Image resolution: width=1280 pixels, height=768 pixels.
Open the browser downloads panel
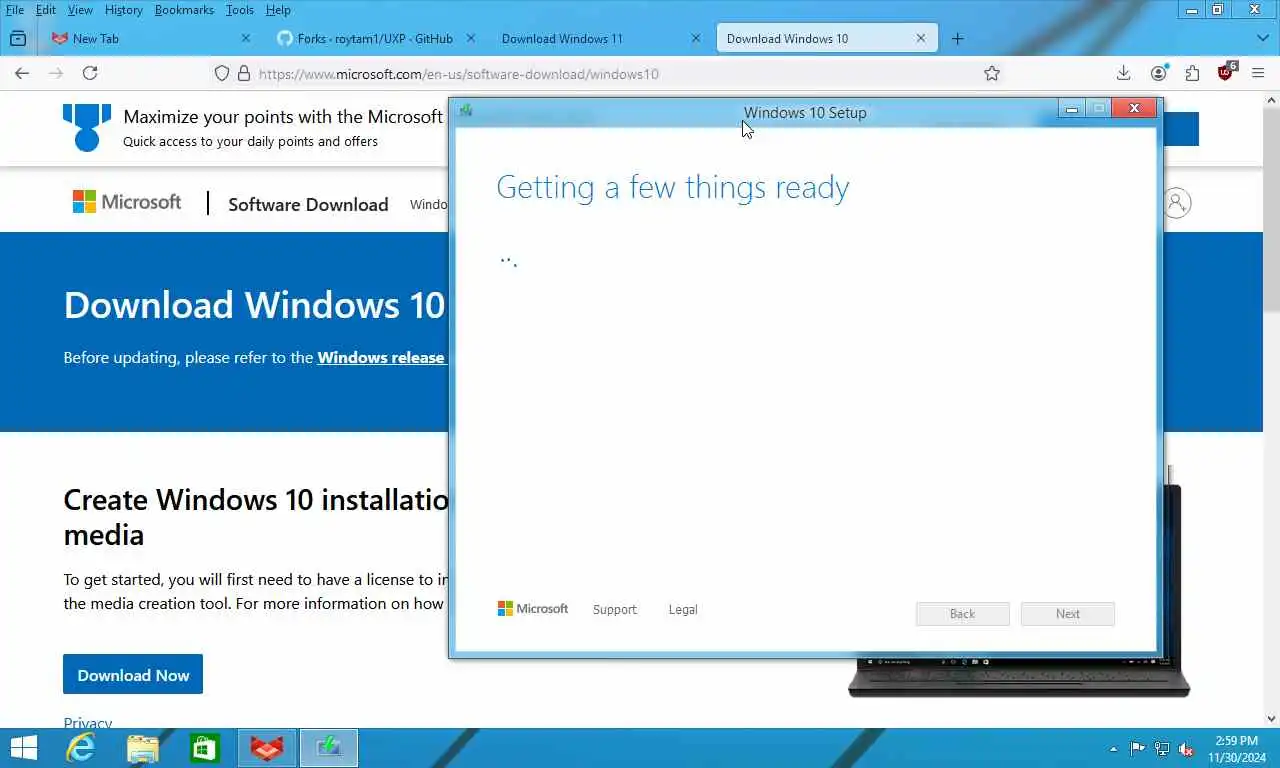(x=1124, y=73)
